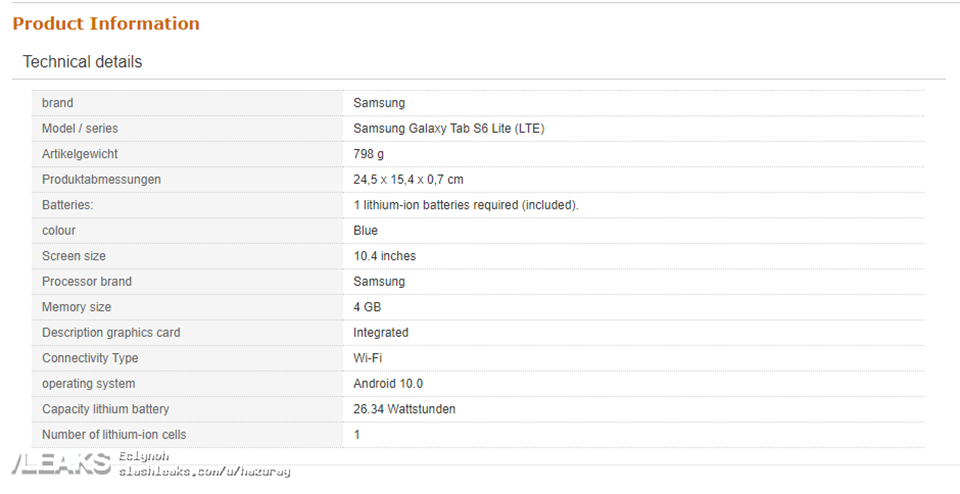Click the 4 GB memory size value
The height and width of the screenshot is (494, 960).
tap(367, 307)
